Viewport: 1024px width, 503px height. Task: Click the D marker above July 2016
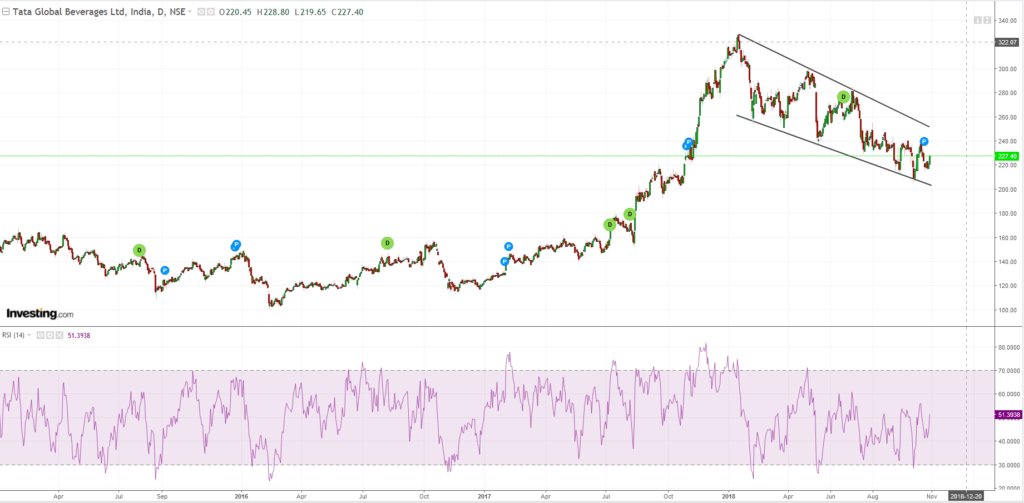point(387,243)
